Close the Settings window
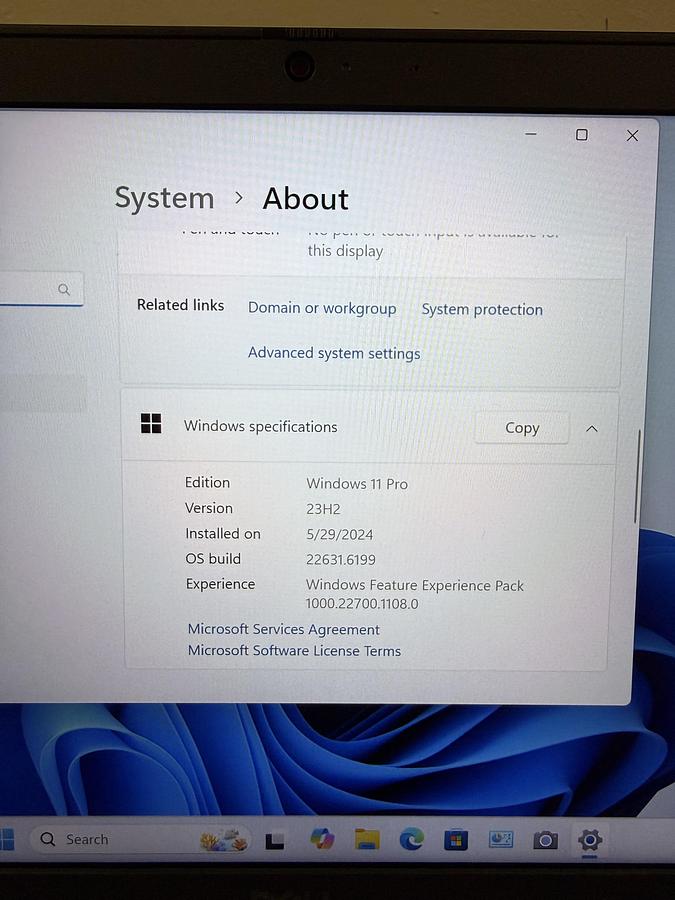 click(632, 136)
